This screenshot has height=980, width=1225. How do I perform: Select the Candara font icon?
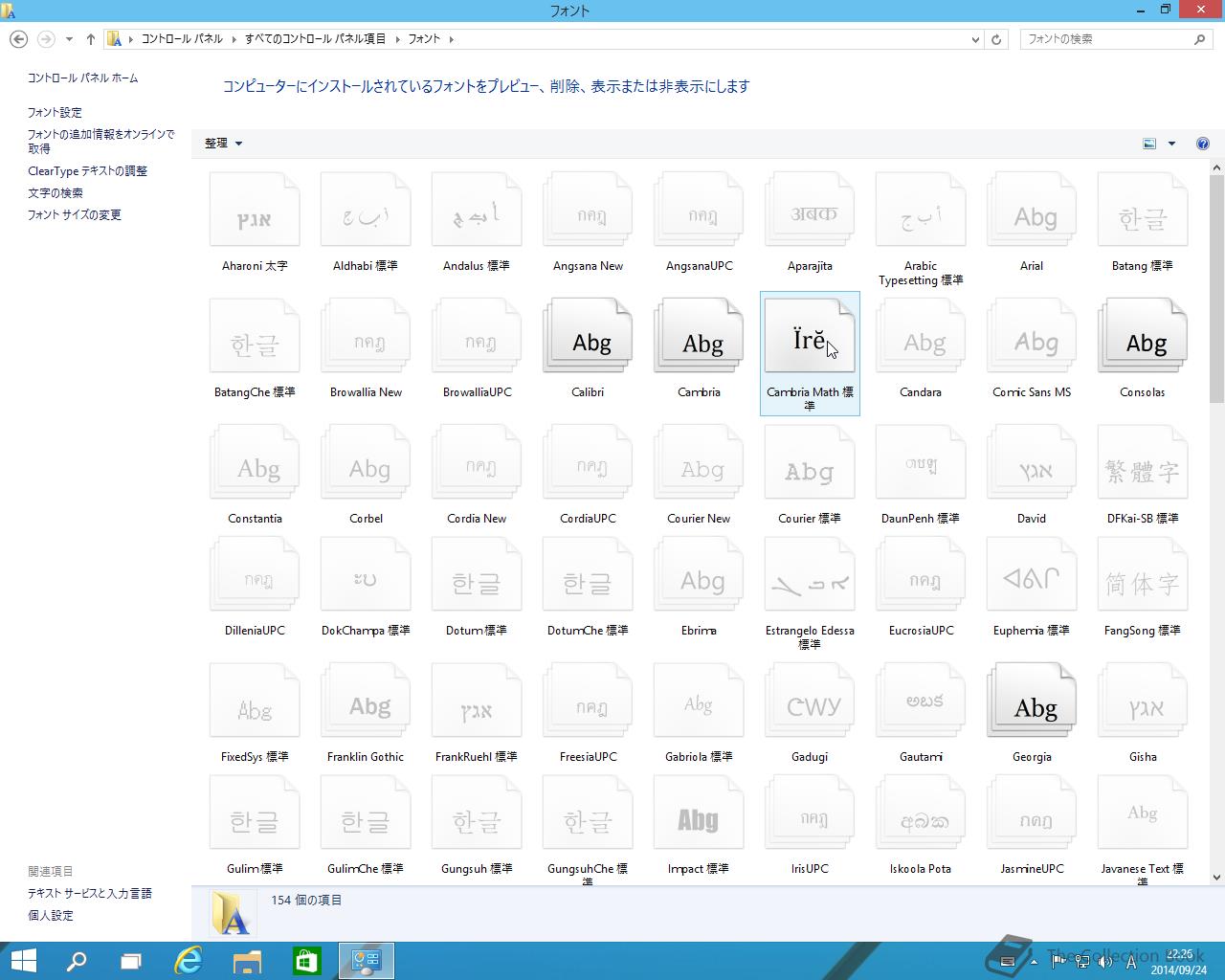pyautogui.click(x=921, y=336)
